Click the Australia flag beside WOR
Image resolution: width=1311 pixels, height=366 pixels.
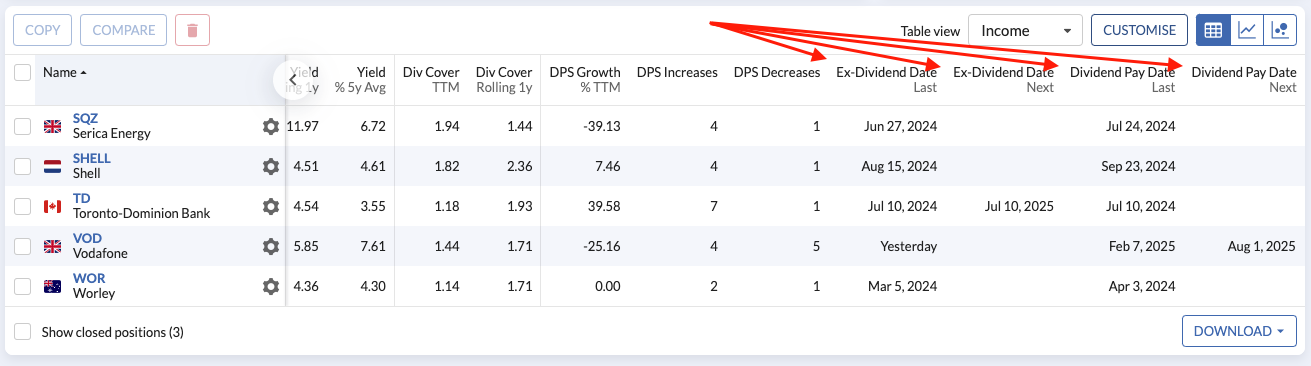point(52,287)
